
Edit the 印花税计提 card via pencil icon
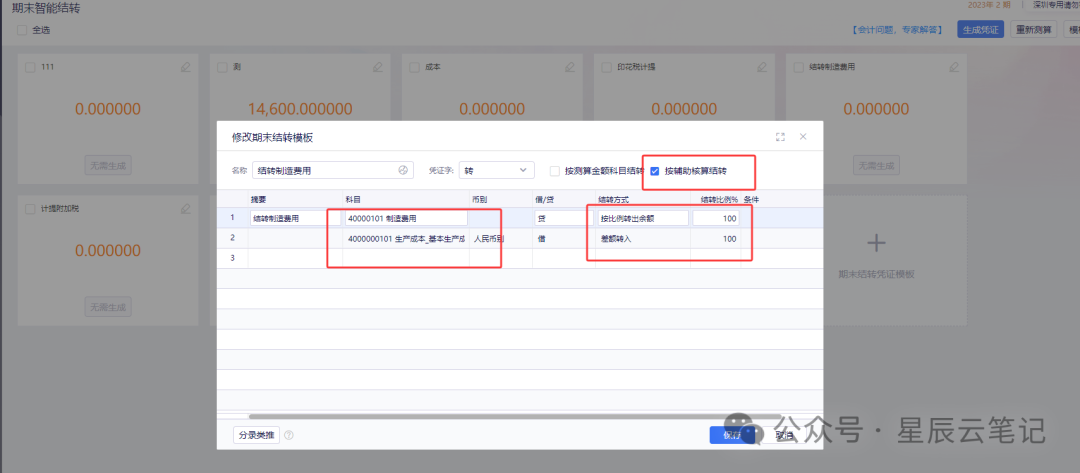[762, 67]
